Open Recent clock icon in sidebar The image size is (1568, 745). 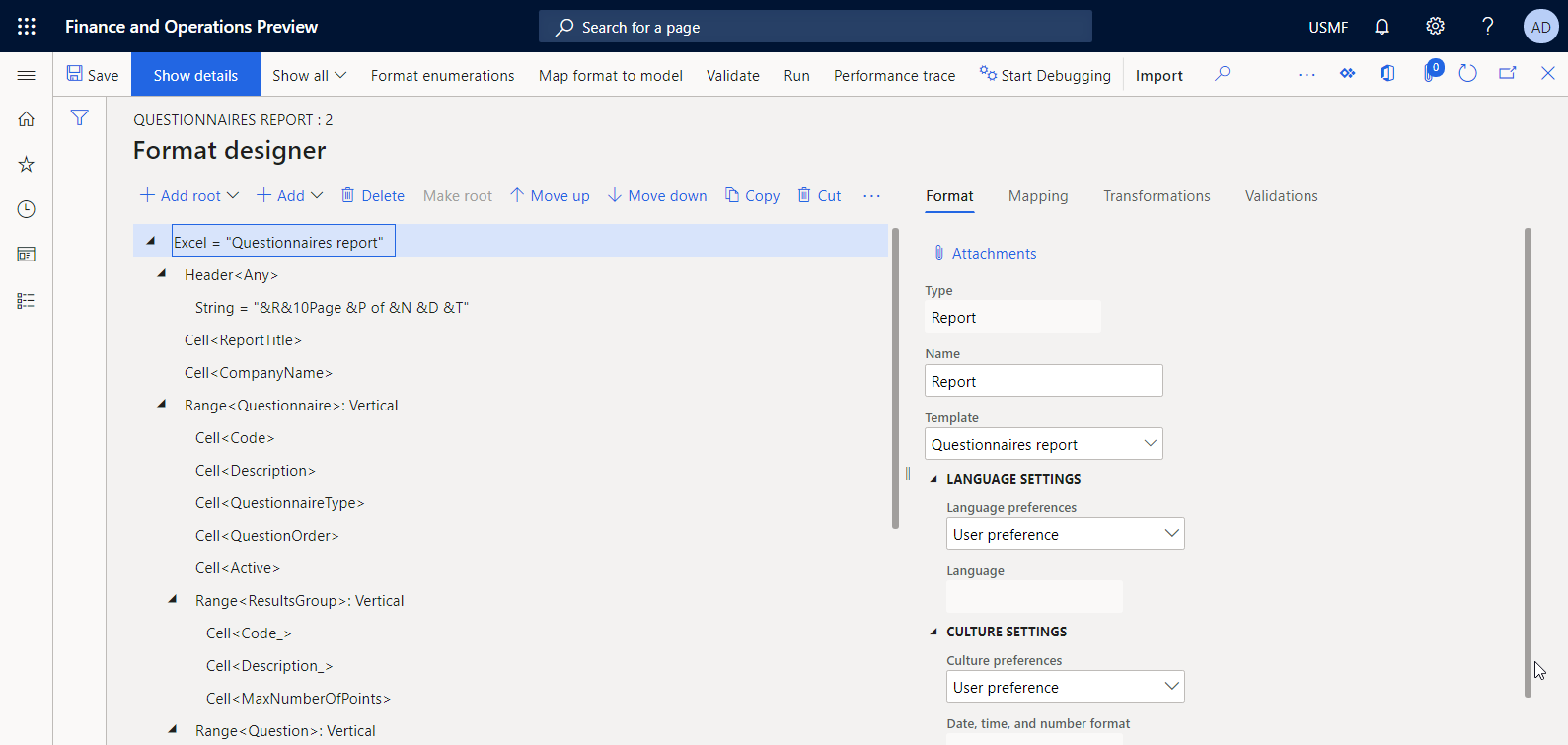(27, 209)
